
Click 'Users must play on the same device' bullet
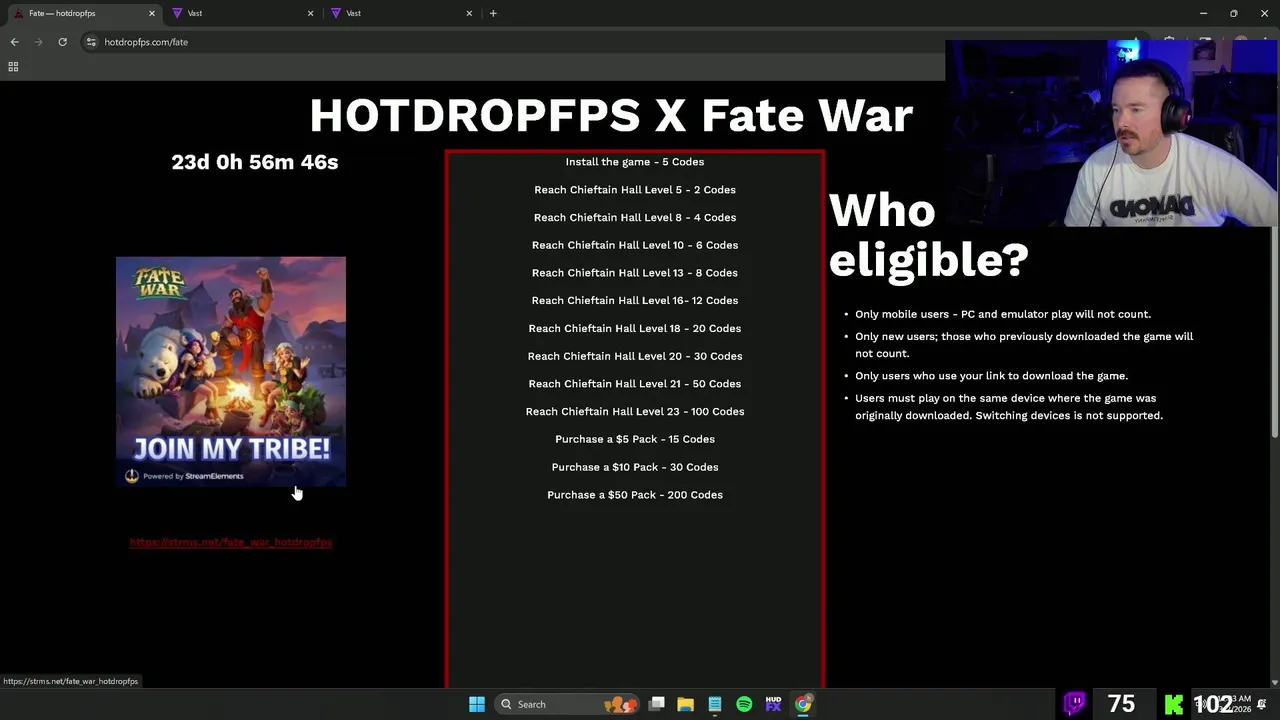click(1009, 407)
